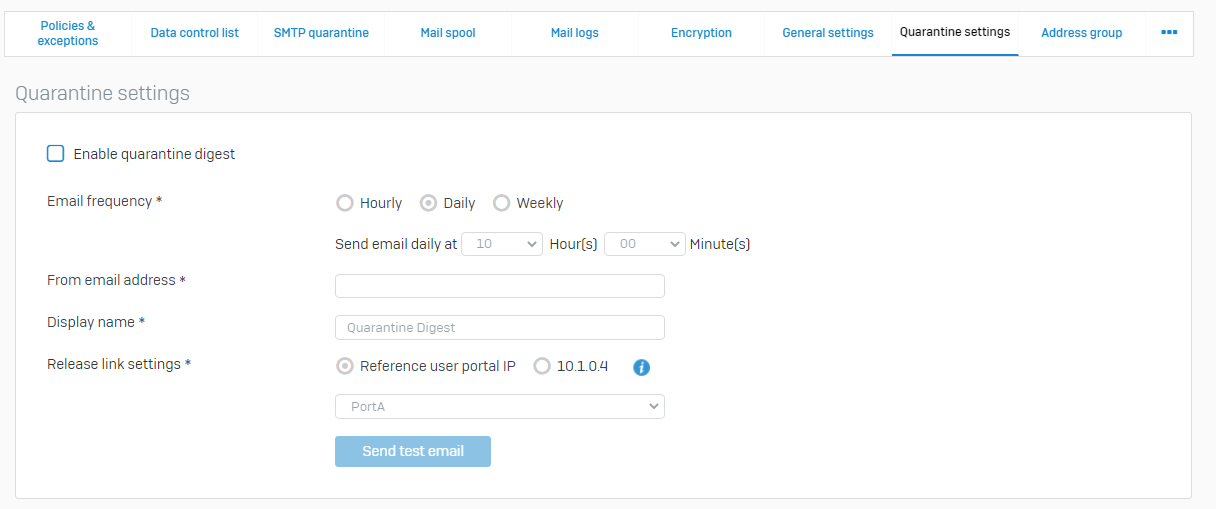Image resolution: width=1216 pixels, height=509 pixels.
Task: Select Hourly email frequency
Action: click(x=345, y=203)
